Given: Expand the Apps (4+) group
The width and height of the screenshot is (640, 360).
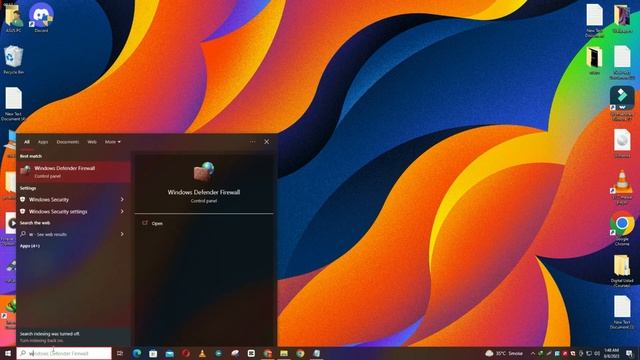Looking at the screenshot, I should pyautogui.click(x=30, y=246).
